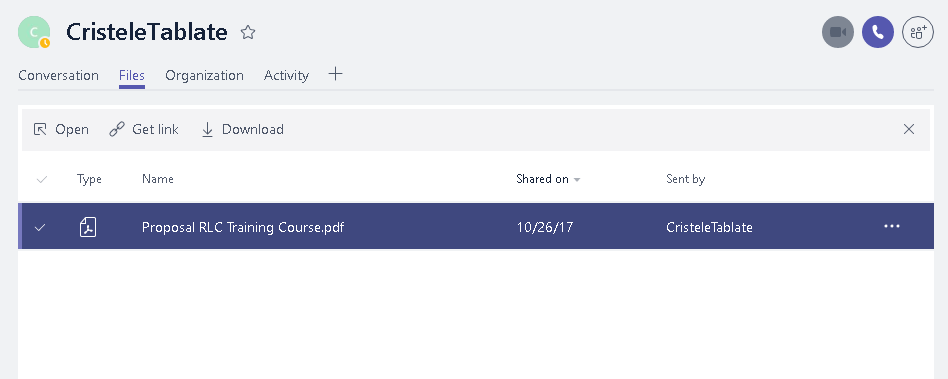Click Get link for selected file

point(144,129)
